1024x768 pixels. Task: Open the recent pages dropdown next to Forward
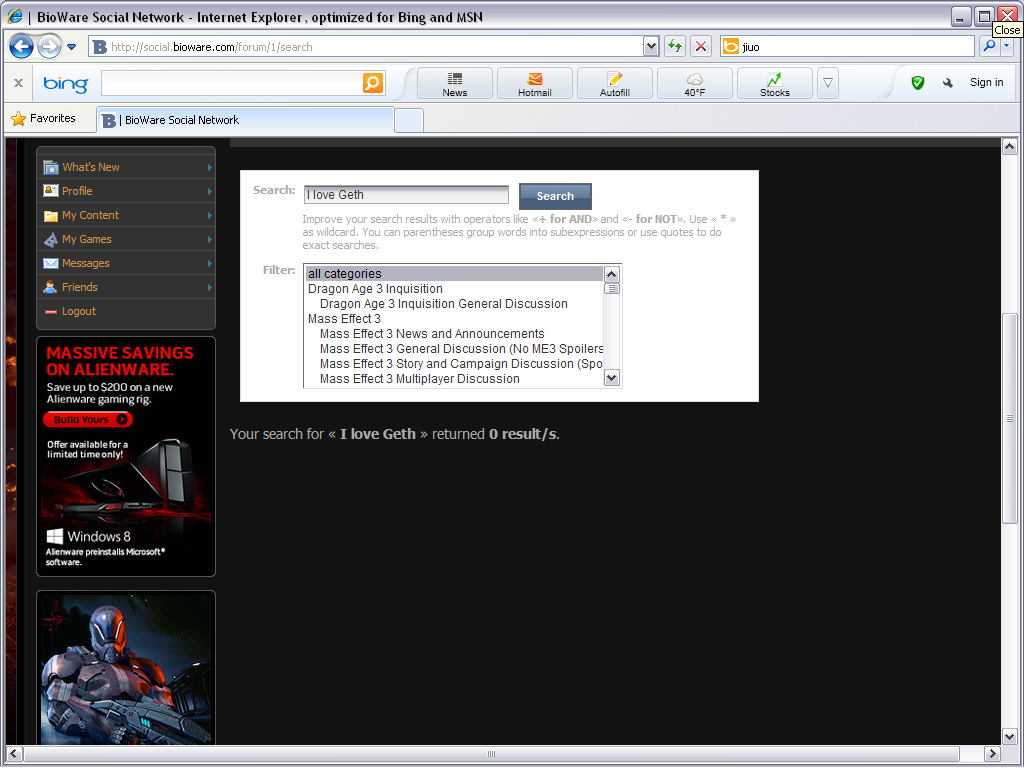[72, 47]
